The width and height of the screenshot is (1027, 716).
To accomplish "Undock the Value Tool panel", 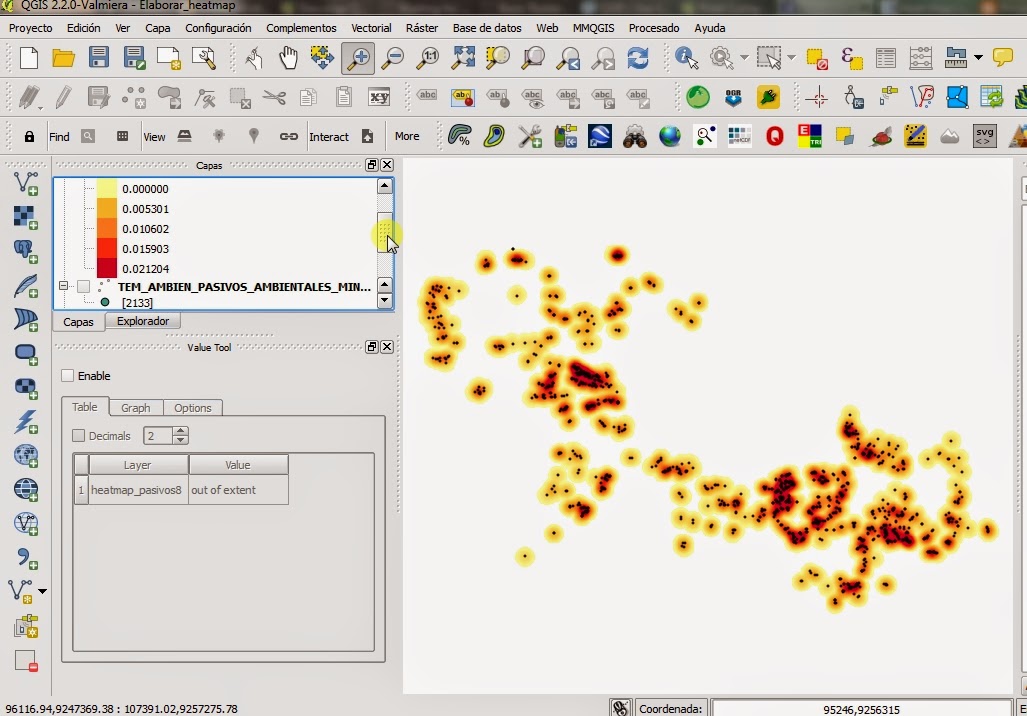I will coord(371,347).
